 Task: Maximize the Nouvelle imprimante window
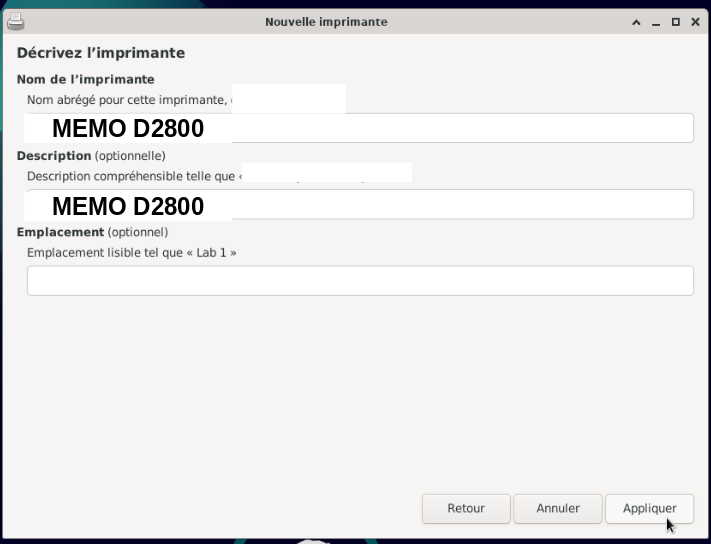pyautogui.click(x=676, y=22)
